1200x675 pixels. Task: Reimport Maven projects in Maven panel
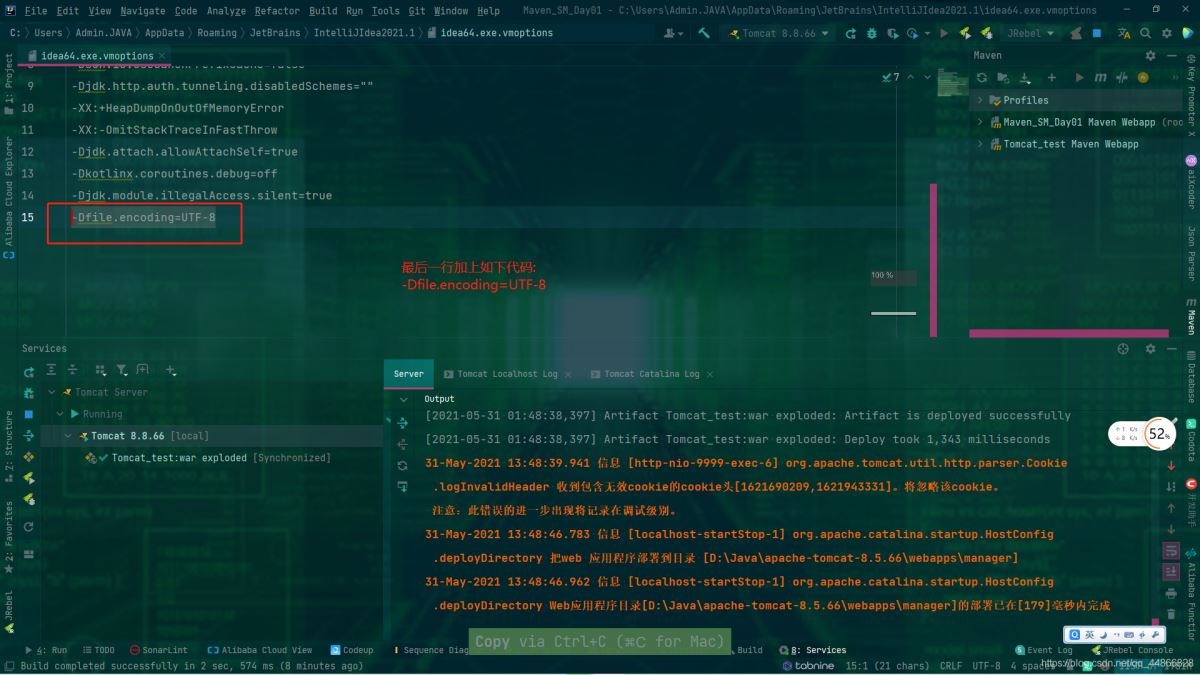[x=982, y=77]
